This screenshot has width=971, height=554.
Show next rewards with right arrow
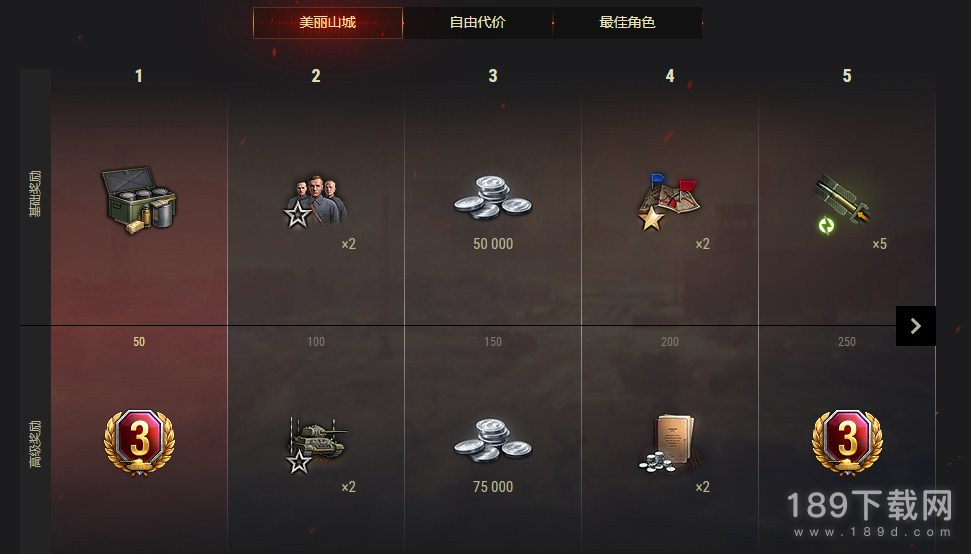click(916, 326)
